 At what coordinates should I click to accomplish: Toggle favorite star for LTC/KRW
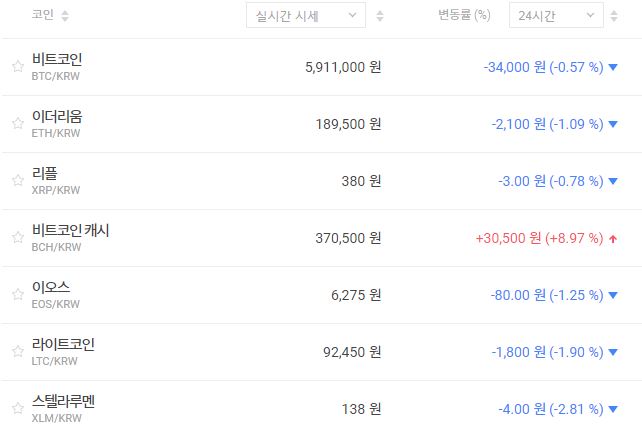(17, 352)
